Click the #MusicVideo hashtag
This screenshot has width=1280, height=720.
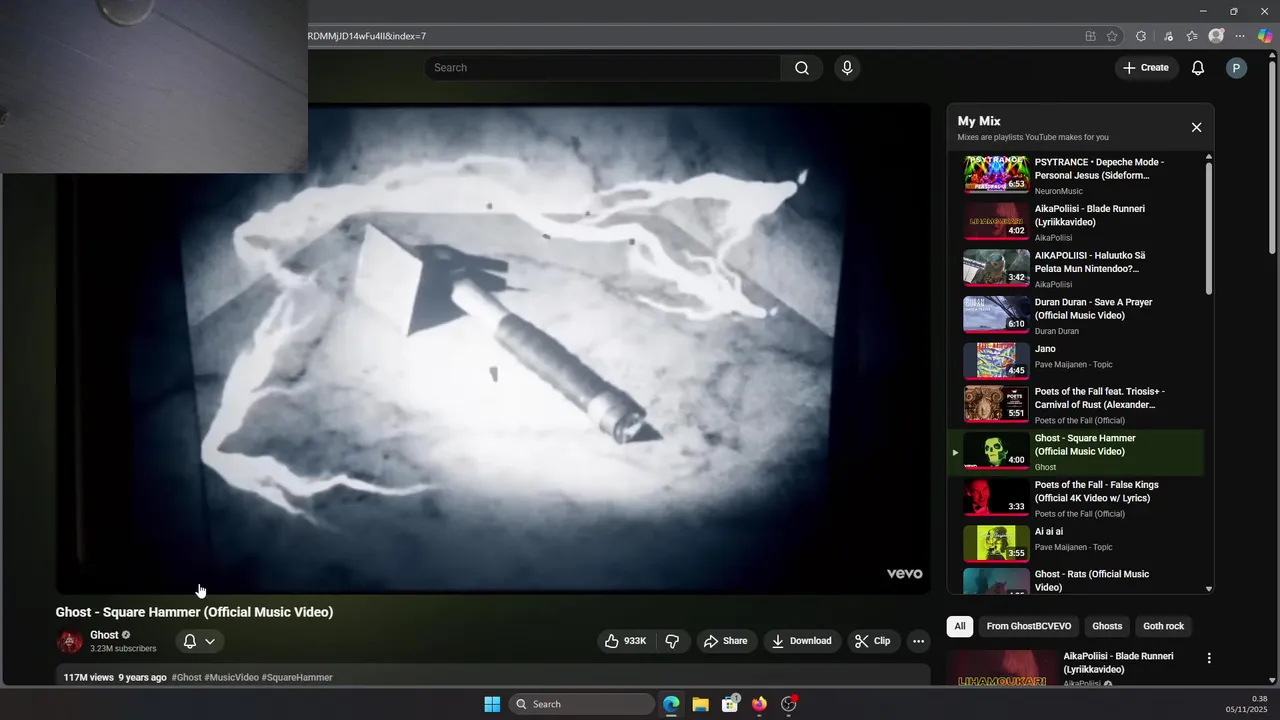pos(231,677)
